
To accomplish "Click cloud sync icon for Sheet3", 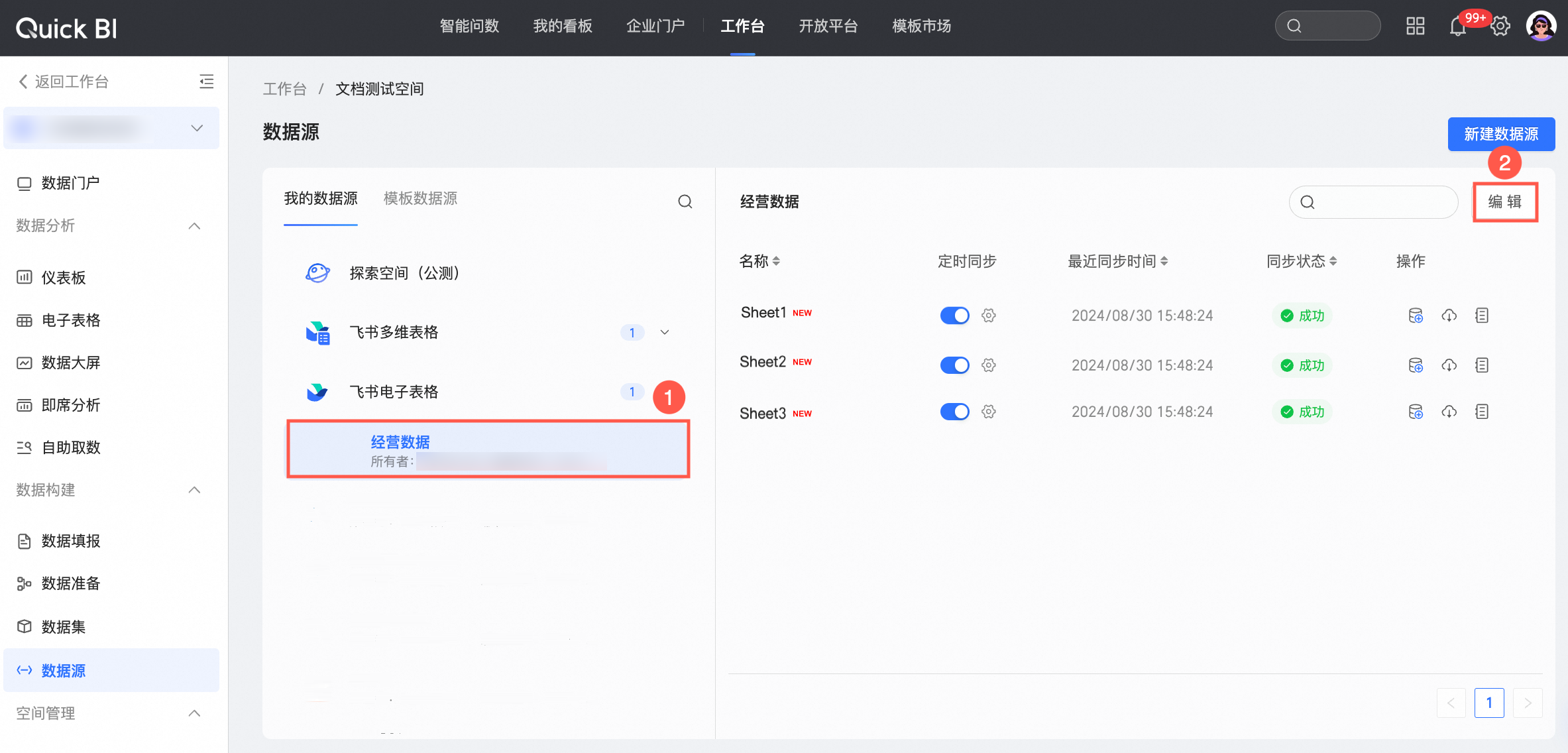I will [x=1449, y=412].
